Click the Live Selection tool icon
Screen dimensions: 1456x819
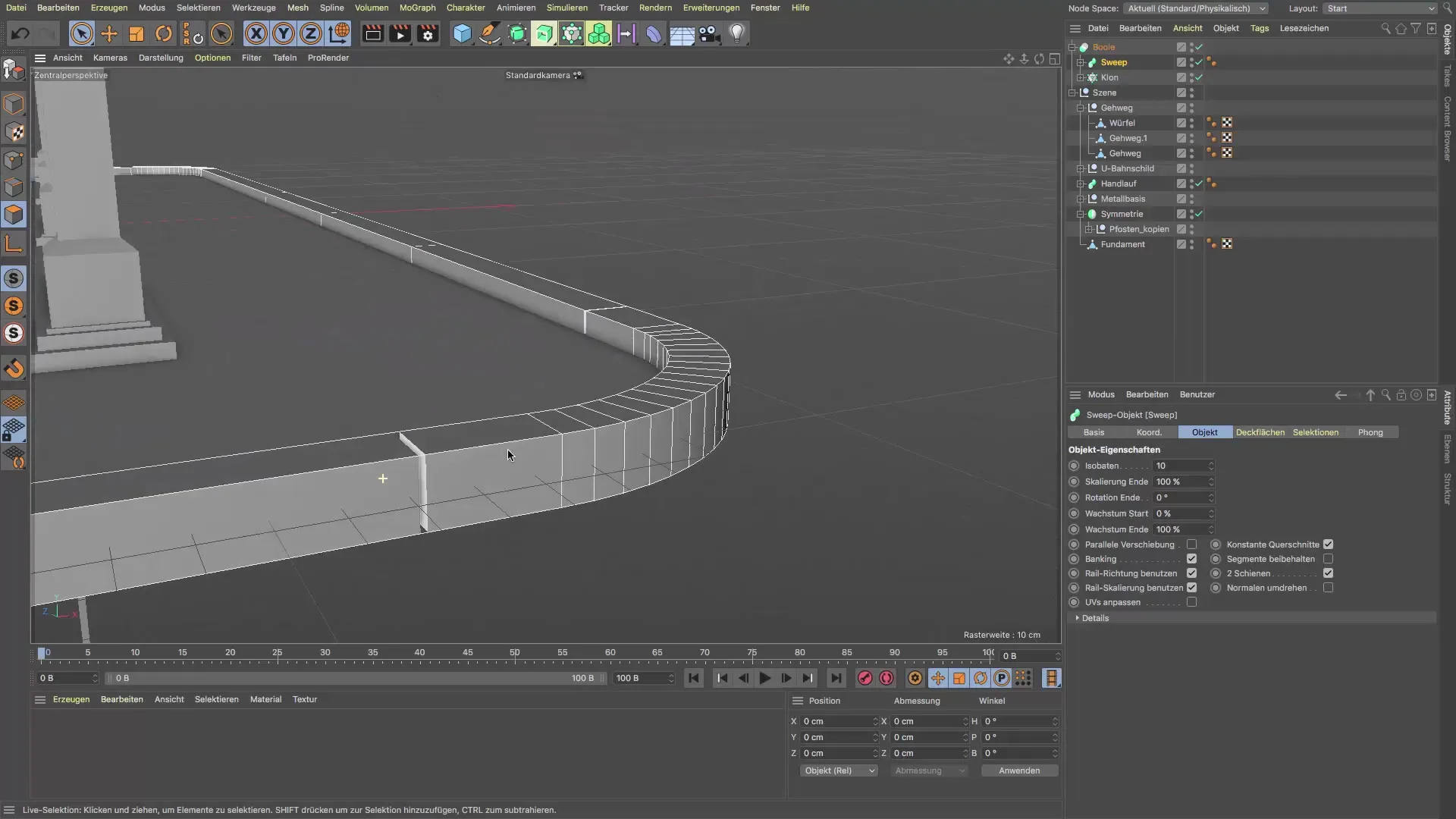point(82,33)
